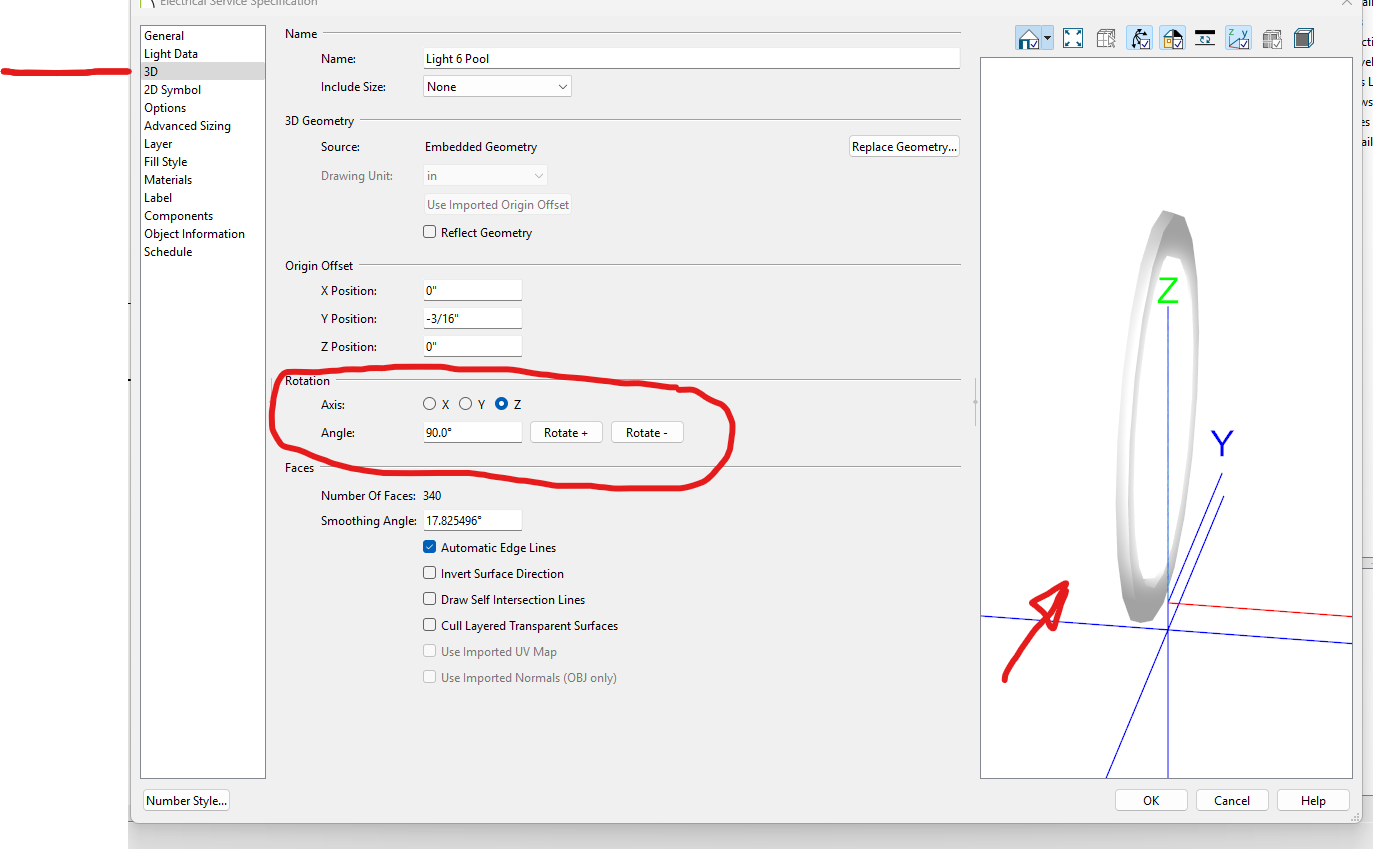Open the Label panel
1373x849 pixels.
(203, 198)
